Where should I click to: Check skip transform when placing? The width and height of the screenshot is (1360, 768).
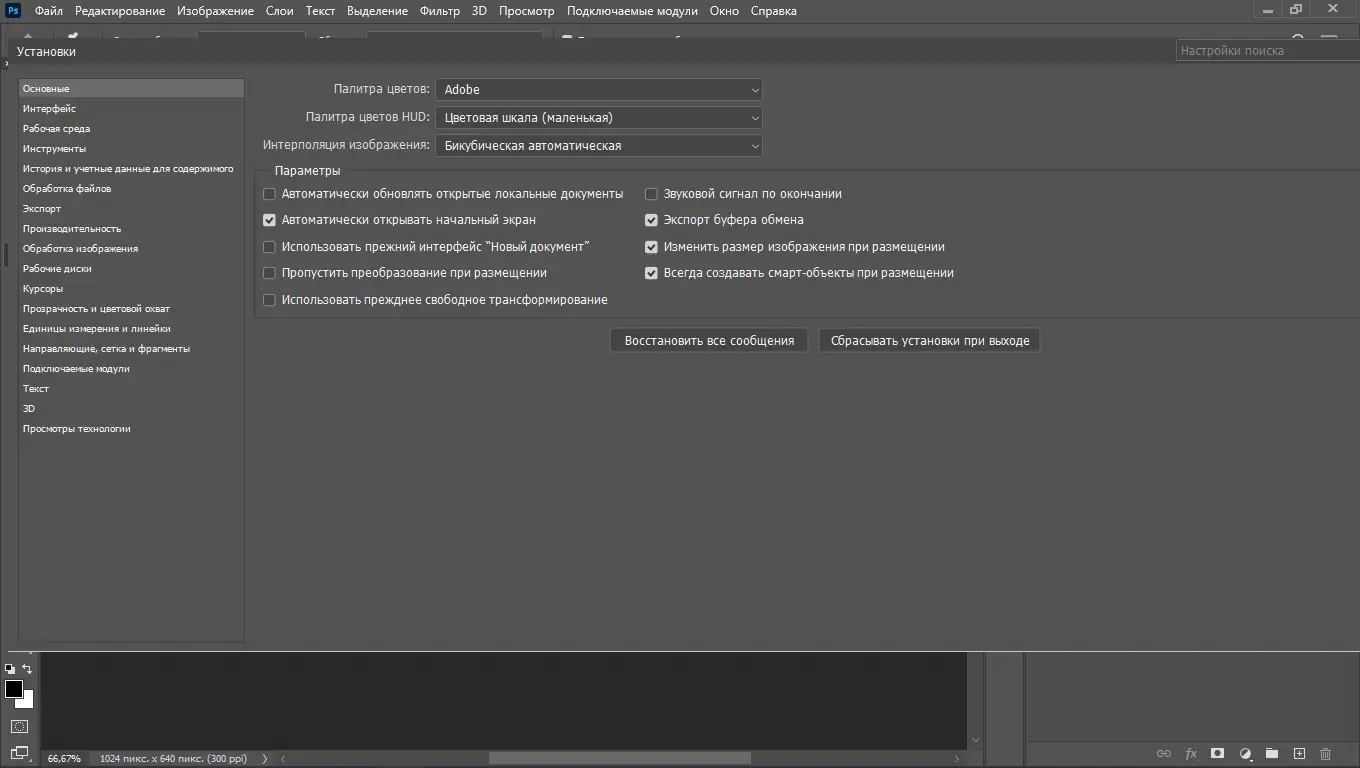pyautogui.click(x=269, y=273)
